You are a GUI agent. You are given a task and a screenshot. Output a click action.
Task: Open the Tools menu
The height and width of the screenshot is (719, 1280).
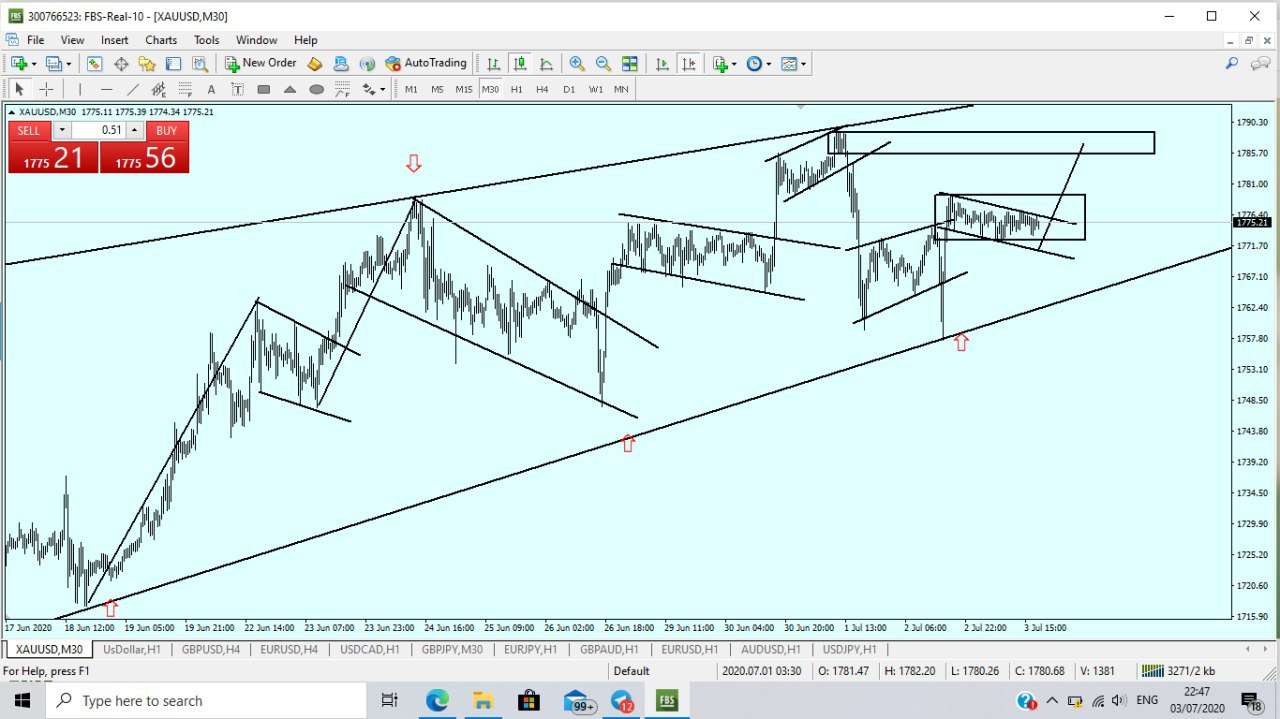coord(206,40)
